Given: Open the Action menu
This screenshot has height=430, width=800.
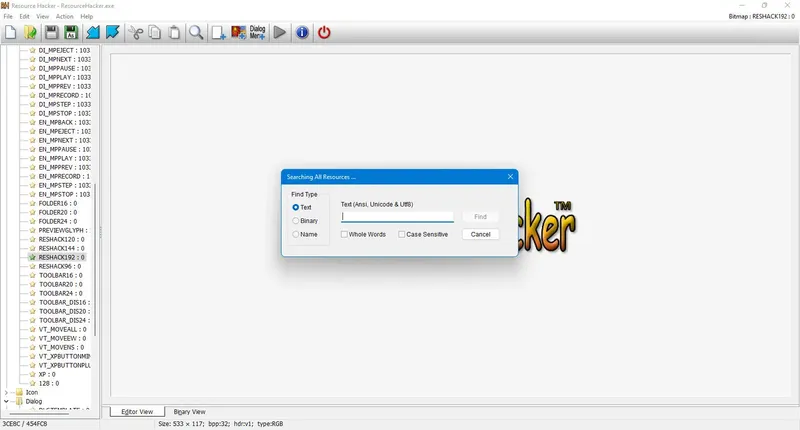Looking at the screenshot, I should pyautogui.click(x=65, y=16).
